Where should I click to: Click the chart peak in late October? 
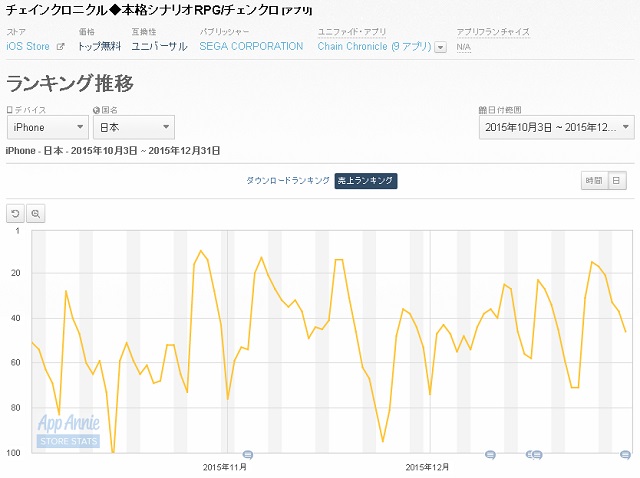[x=200, y=251]
